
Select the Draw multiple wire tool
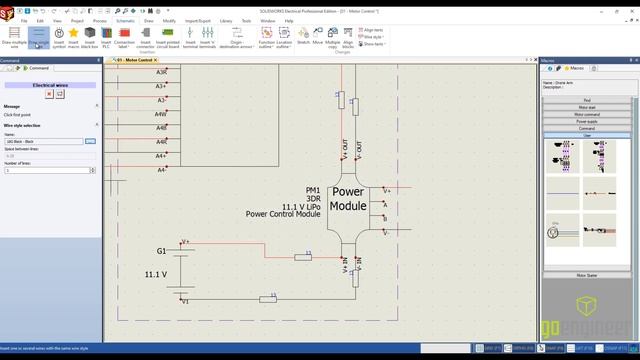point(14,38)
